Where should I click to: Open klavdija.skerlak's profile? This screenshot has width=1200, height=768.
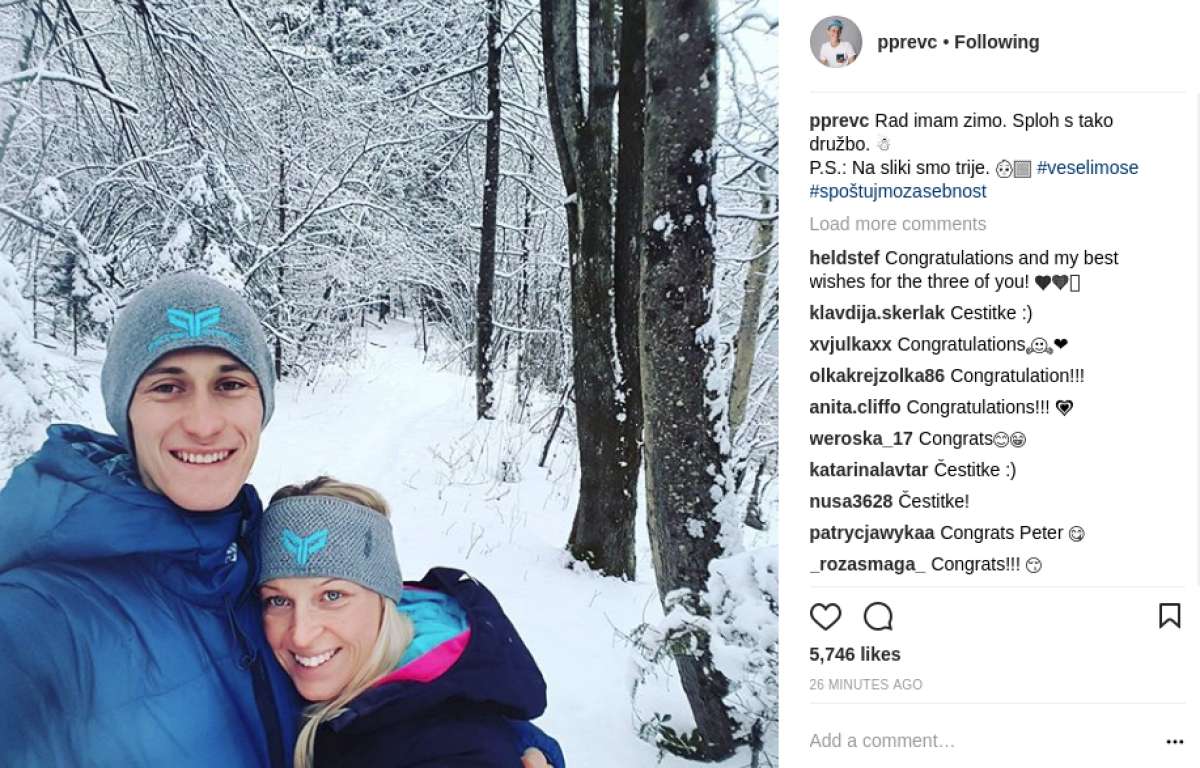point(876,313)
